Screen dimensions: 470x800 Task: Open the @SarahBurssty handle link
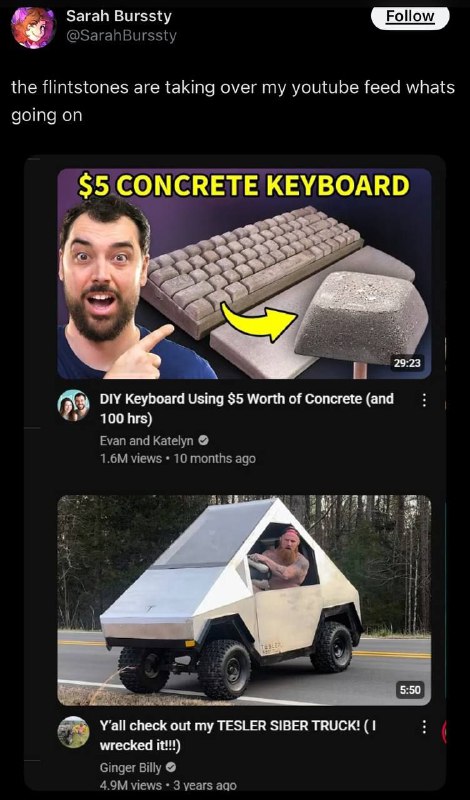click(x=121, y=36)
